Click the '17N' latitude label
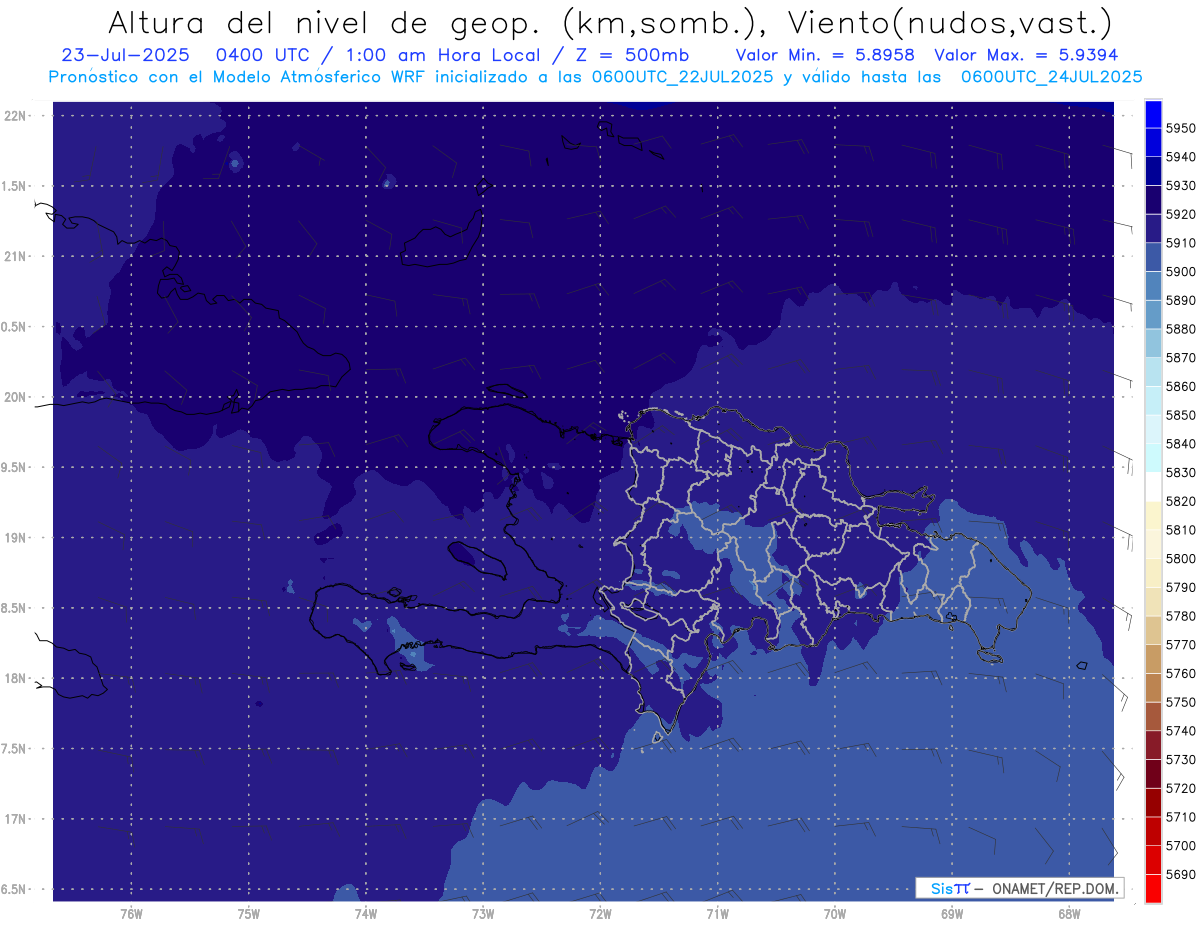 (x=15, y=820)
